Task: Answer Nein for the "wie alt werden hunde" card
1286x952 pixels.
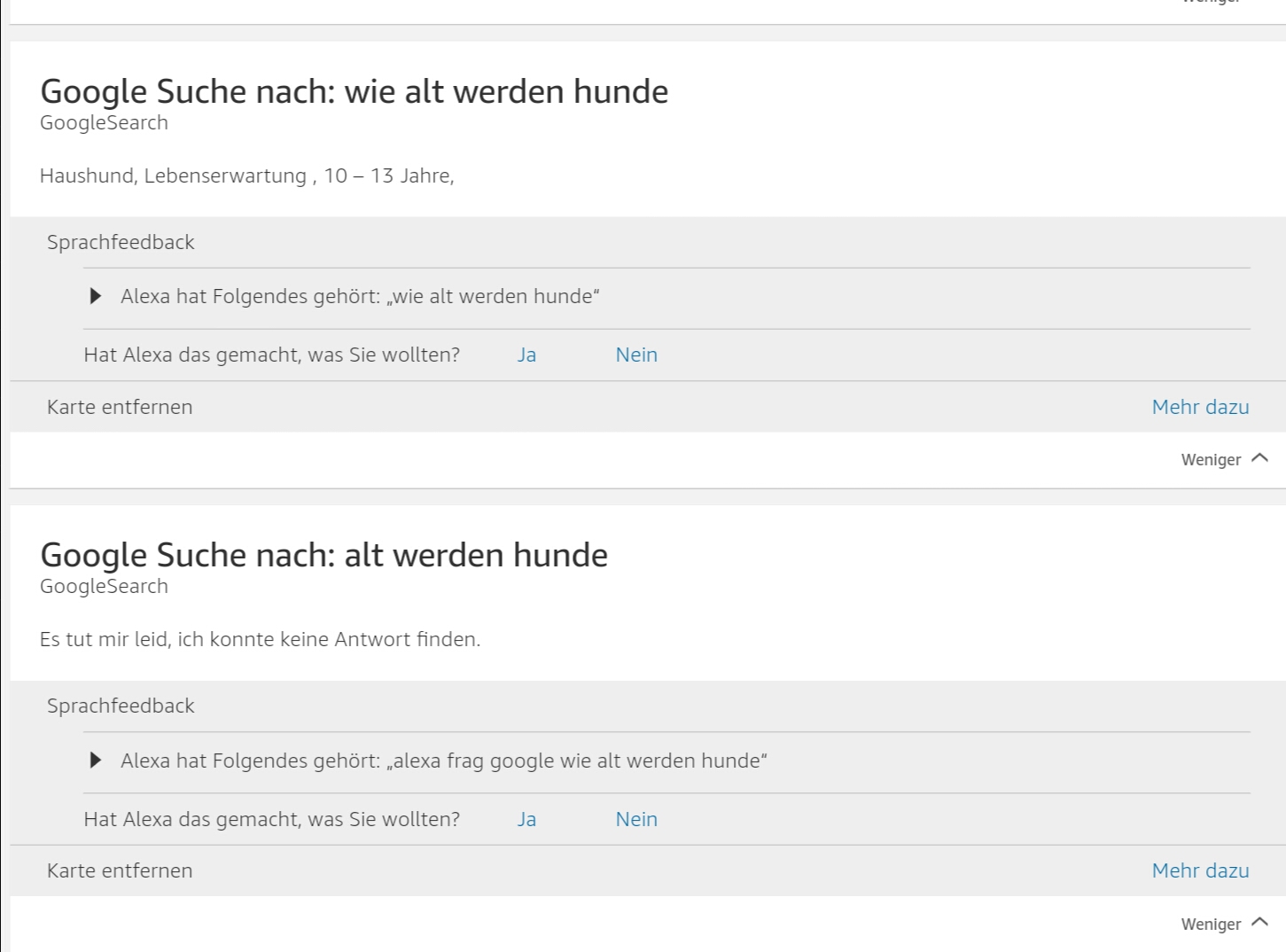Action: 636,355
